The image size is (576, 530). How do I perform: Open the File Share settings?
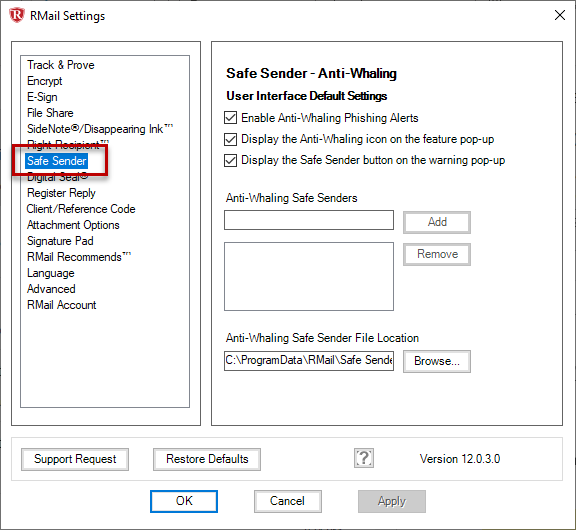pyautogui.click(x=50, y=113)
